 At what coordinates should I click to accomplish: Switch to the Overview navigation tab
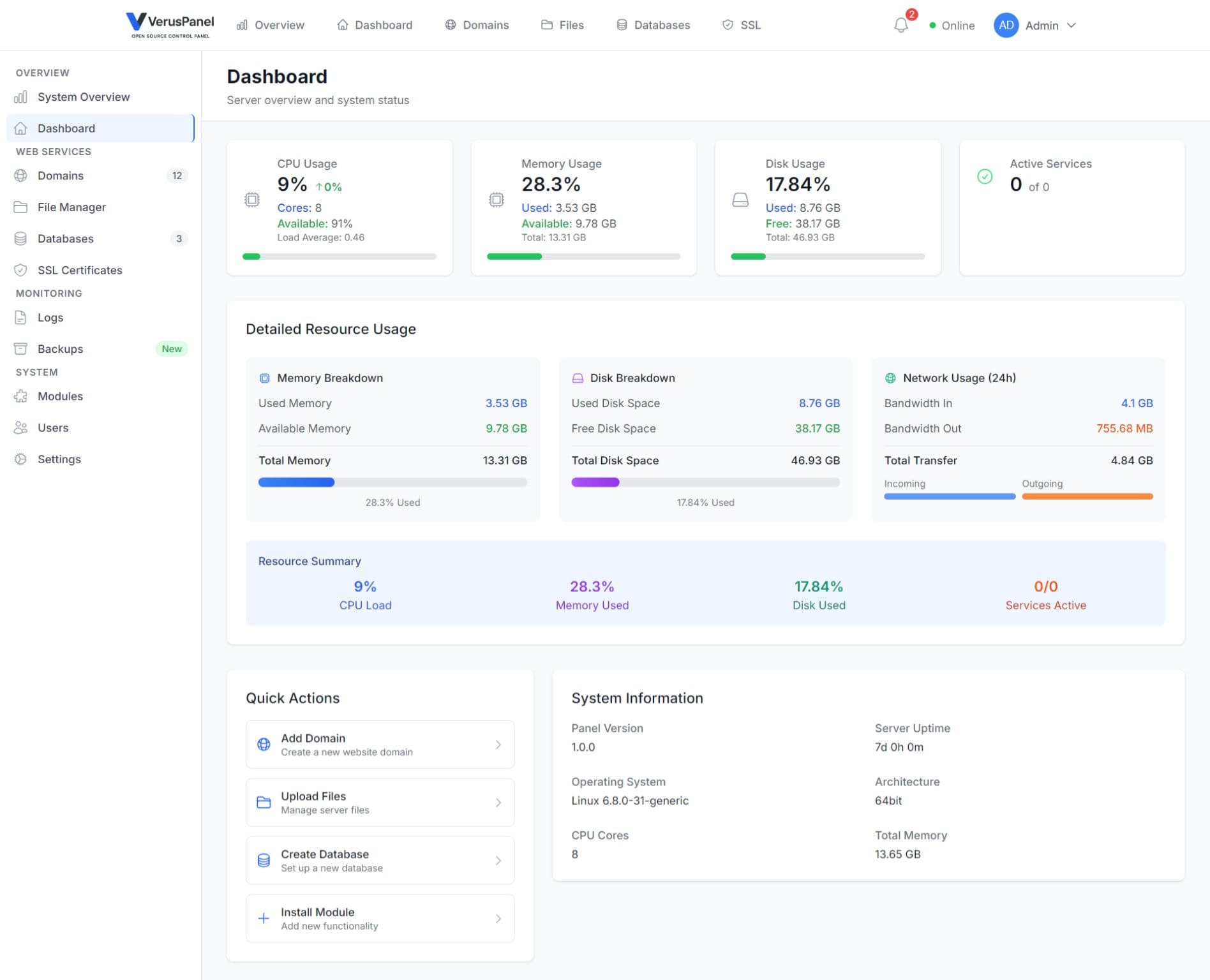[x=271, y=25]
